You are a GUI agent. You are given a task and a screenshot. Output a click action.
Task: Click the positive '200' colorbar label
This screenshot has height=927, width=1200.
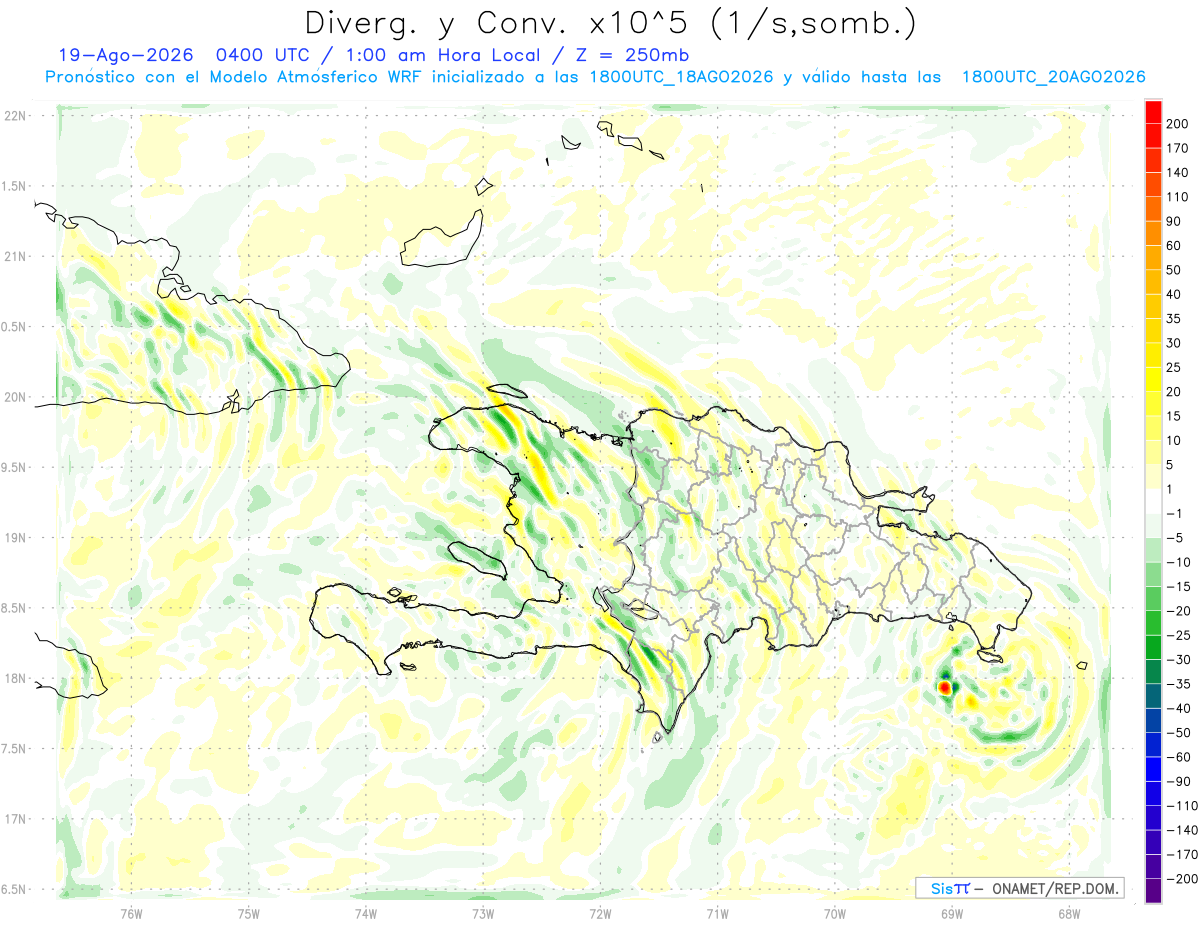coord(1177,123)
